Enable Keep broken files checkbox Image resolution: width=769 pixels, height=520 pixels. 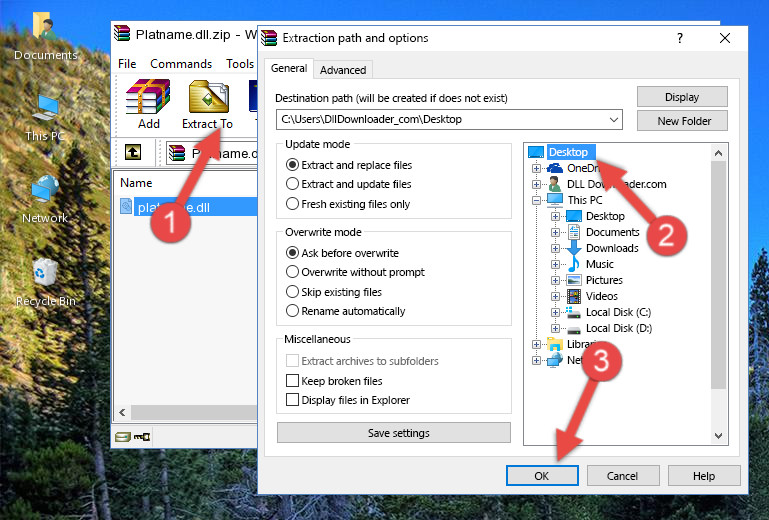tap(292, 381)
